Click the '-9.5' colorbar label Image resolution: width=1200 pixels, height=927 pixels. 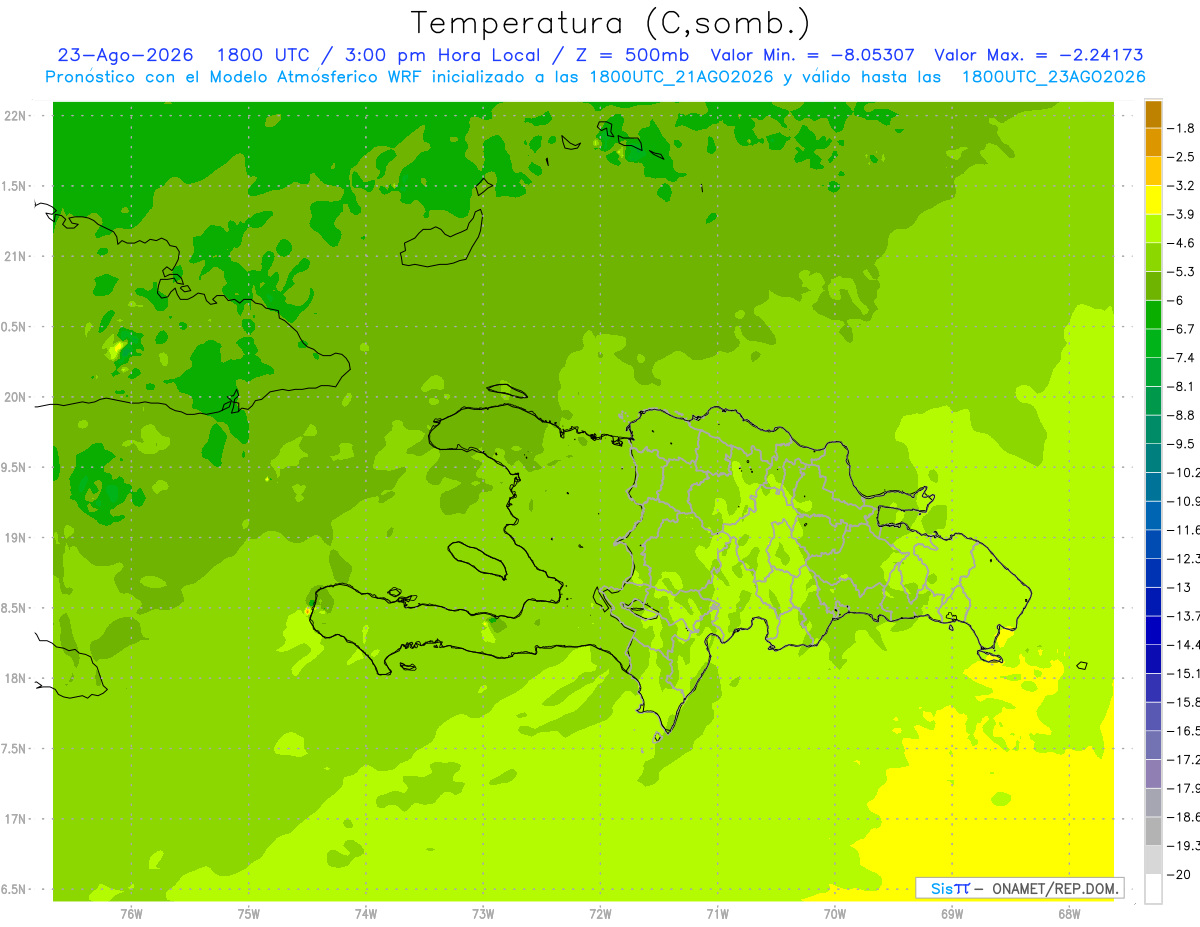point(1183,444)
